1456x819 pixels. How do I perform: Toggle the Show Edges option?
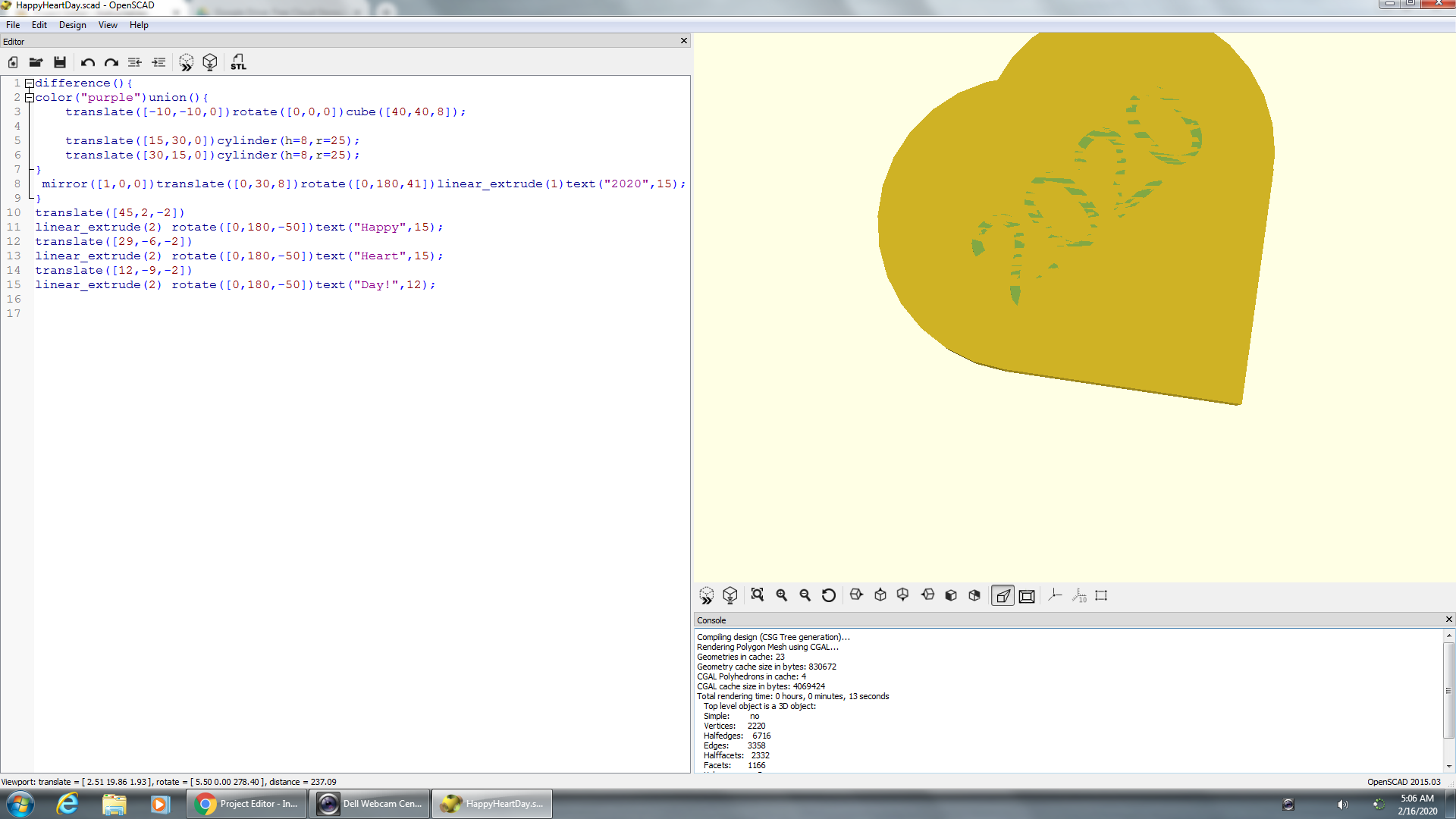(1102, 595)
